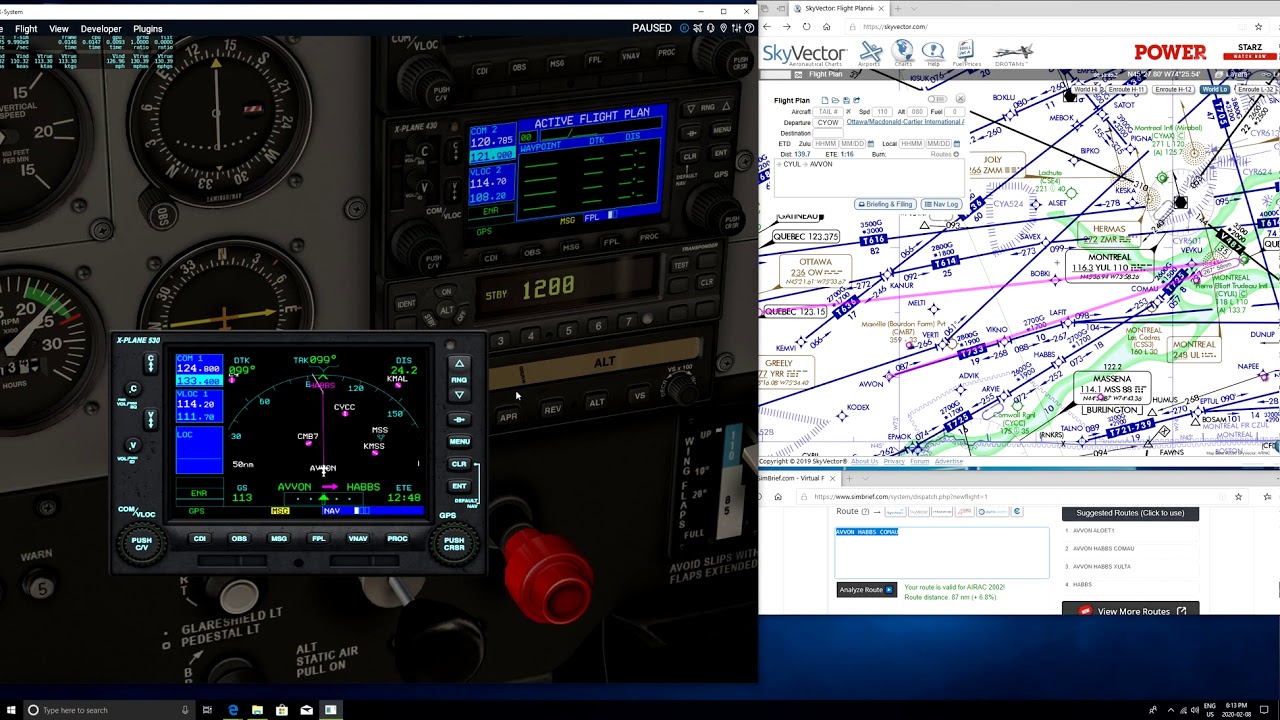This screenshot has width=1280, height=720.
Task: Click the Windows Start button
Action: (11, 710)
